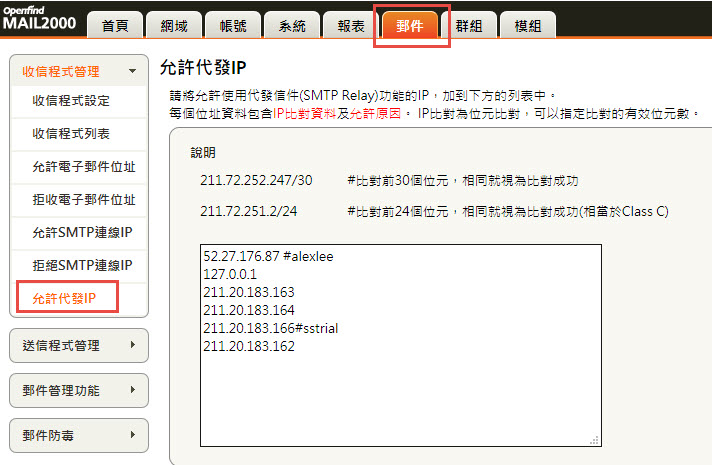Open the 模組 tab
This screenshot has height=465, width=712.
tap(528, 25)
